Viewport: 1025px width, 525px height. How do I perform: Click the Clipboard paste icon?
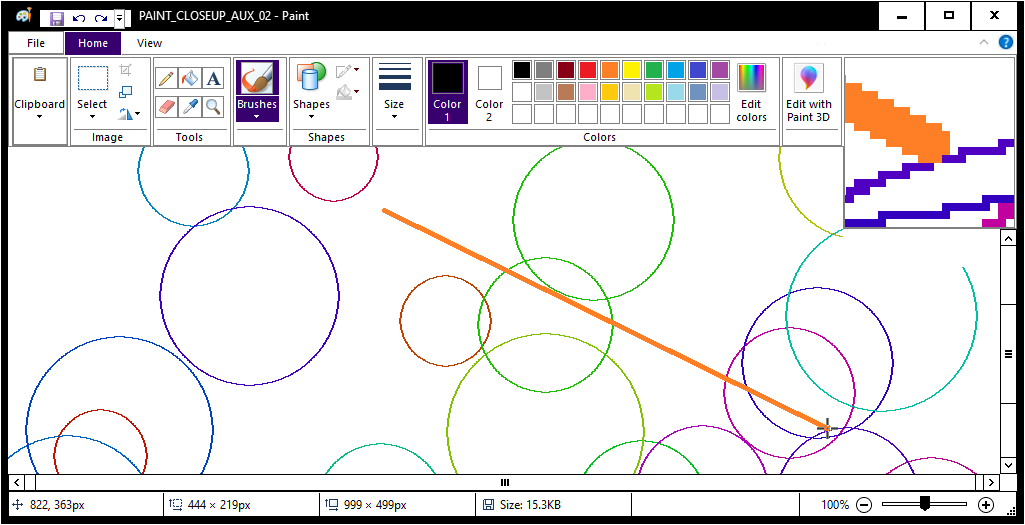click(x=40, y=75)
